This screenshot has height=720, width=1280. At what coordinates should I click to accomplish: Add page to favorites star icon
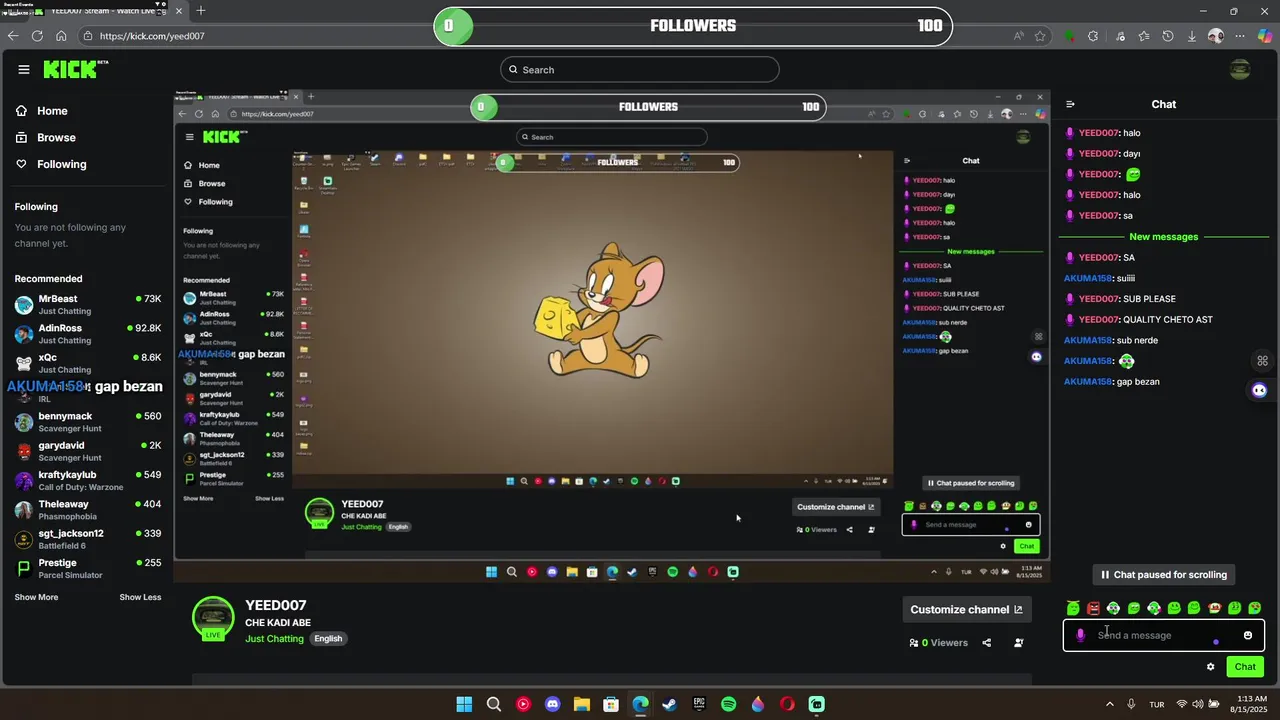pyautogui.click(x=1040, y=36)
